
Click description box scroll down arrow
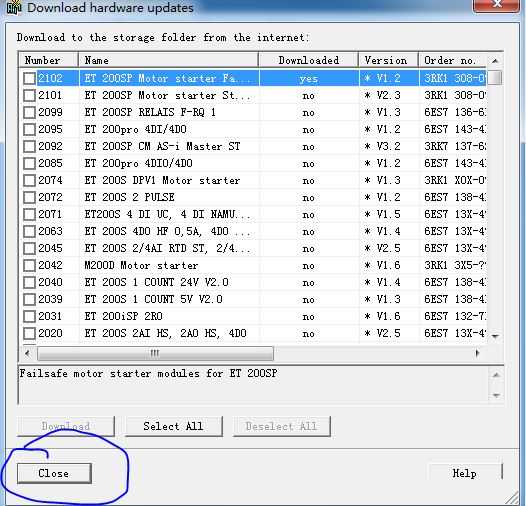coord(496,395)
